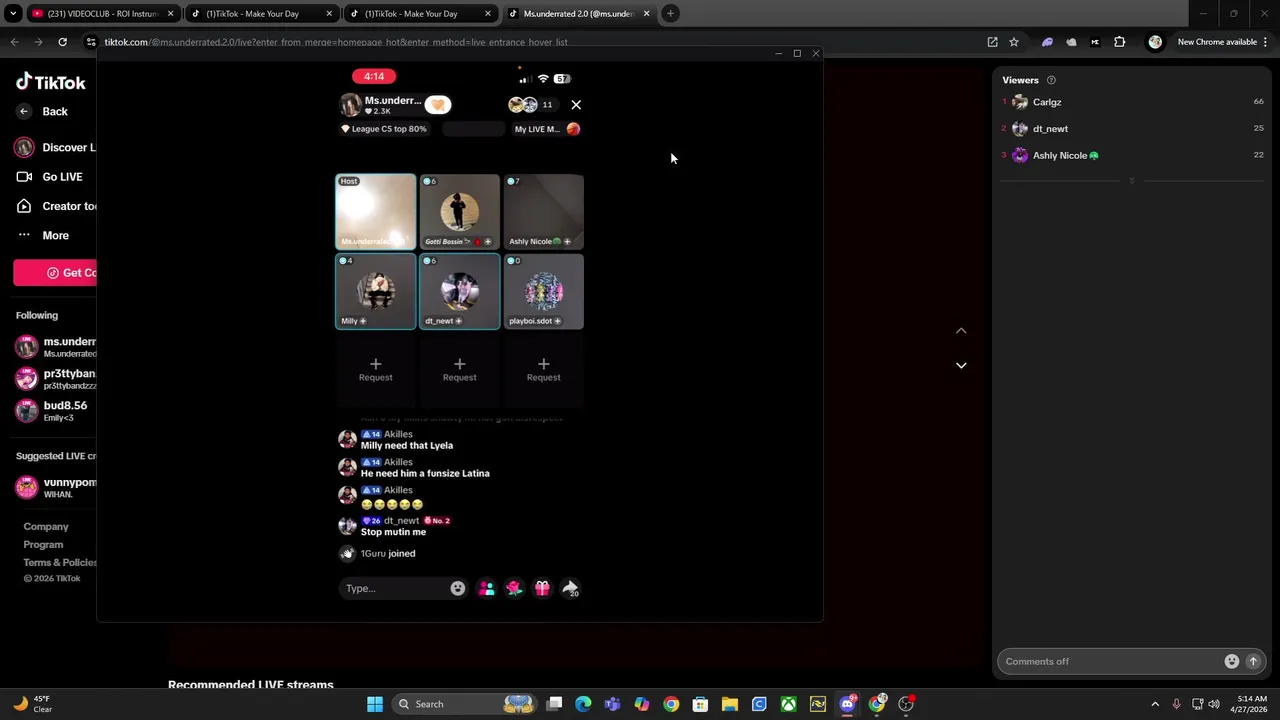Open the tab search dropdown arrow
The width and height of the screenshot is (1280, 720).
pos(13,14)
